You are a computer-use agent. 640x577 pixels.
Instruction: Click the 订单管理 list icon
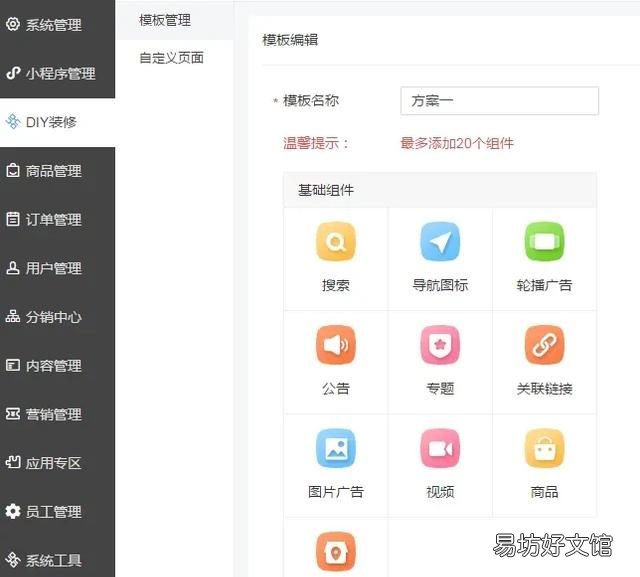13,219
